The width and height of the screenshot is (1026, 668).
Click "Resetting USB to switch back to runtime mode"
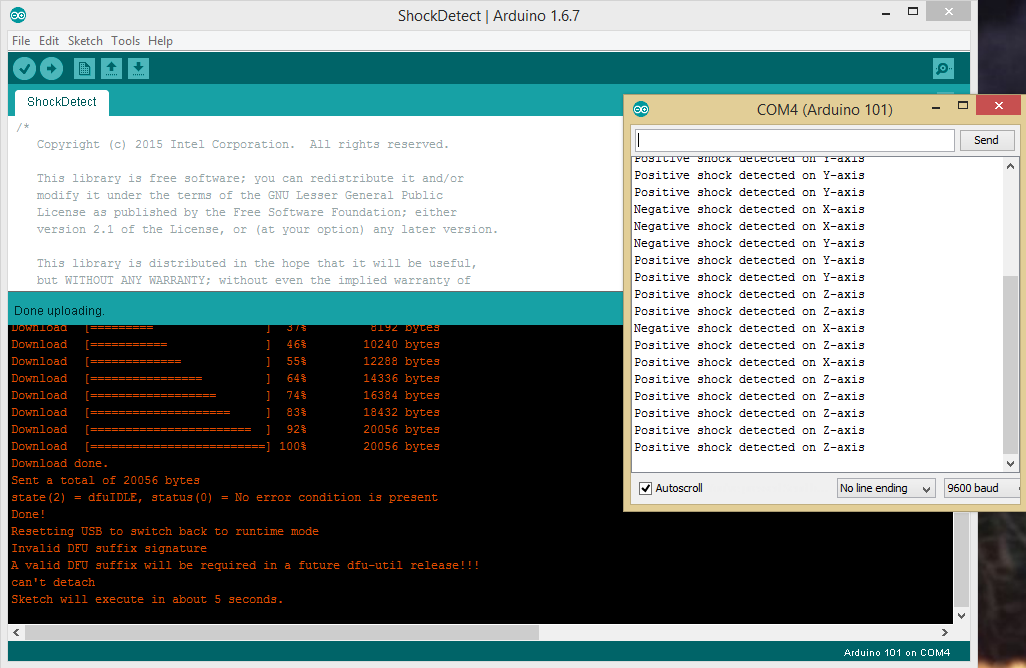pyautogui.click(x=165, y=531)
